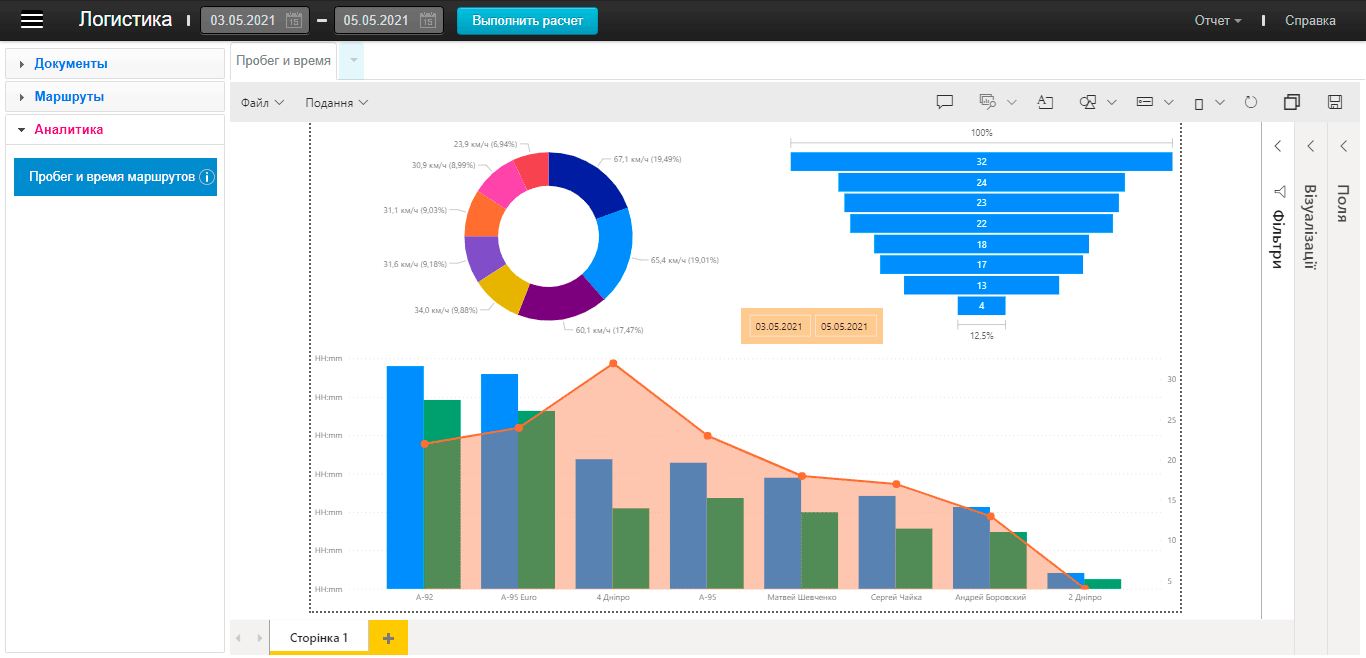
Task: Expand the Фільтри pane
Action: coord(1278,146)
